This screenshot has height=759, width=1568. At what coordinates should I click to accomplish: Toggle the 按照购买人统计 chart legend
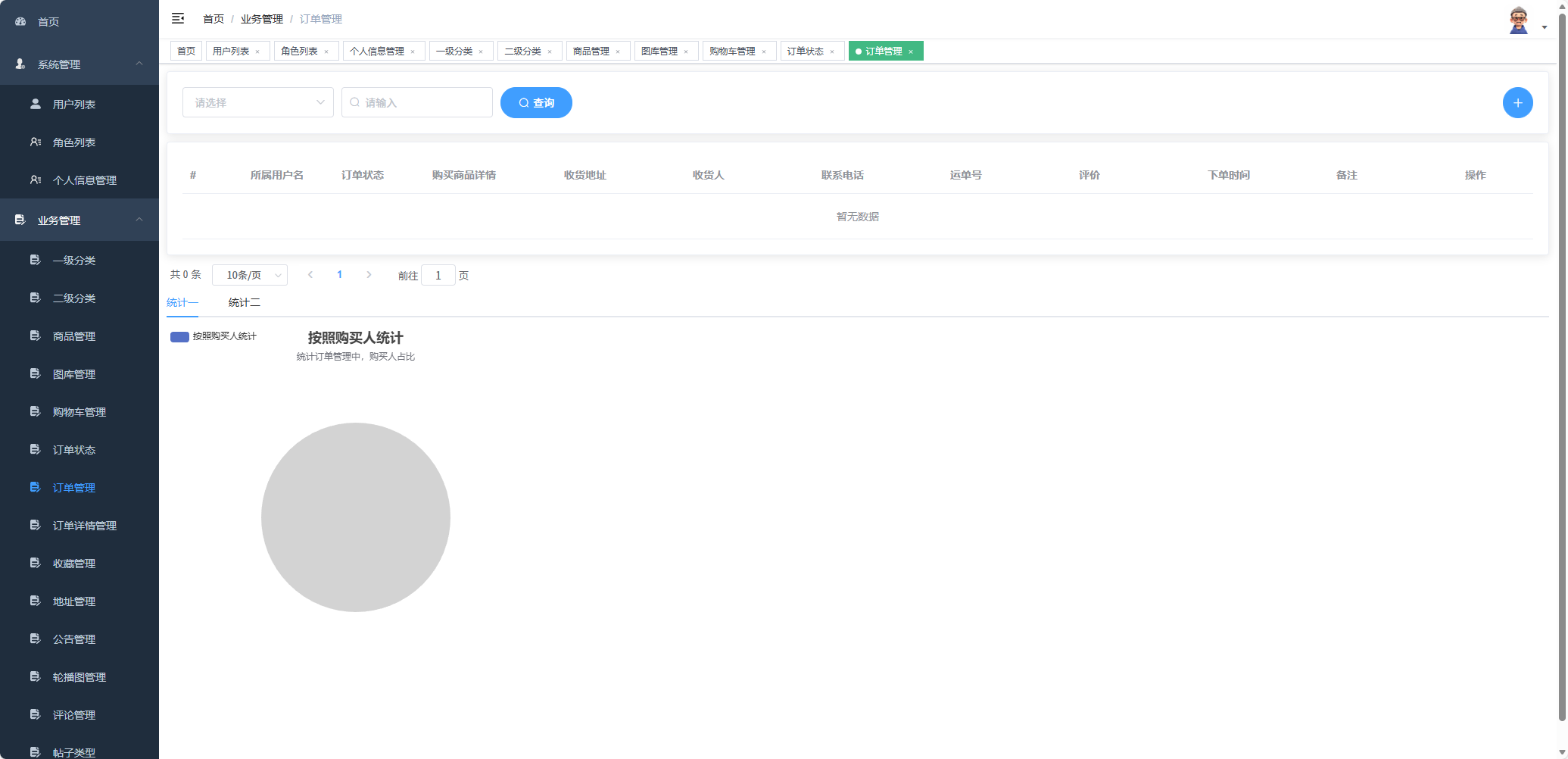point(179,337)
